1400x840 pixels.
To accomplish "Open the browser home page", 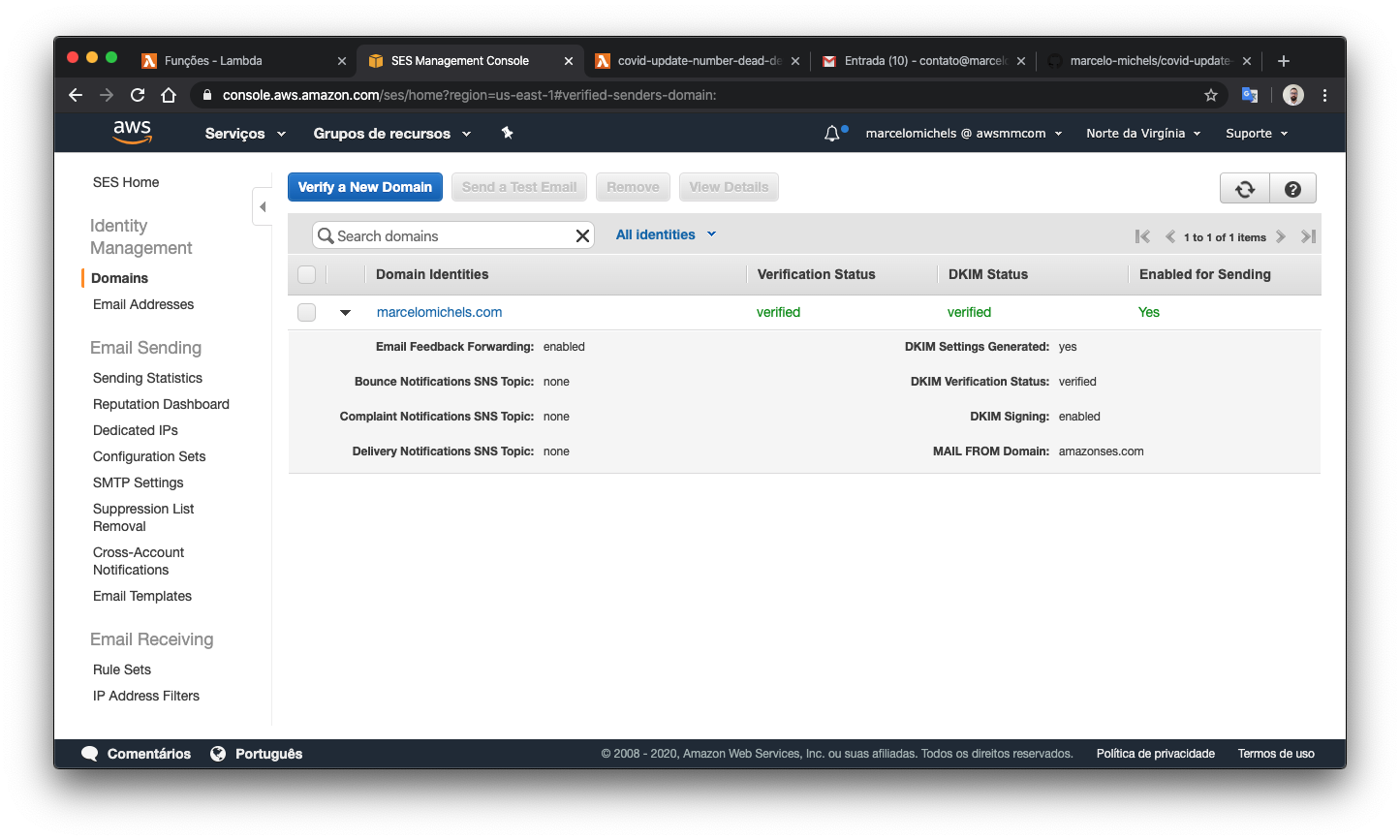I will pos(169,95).
